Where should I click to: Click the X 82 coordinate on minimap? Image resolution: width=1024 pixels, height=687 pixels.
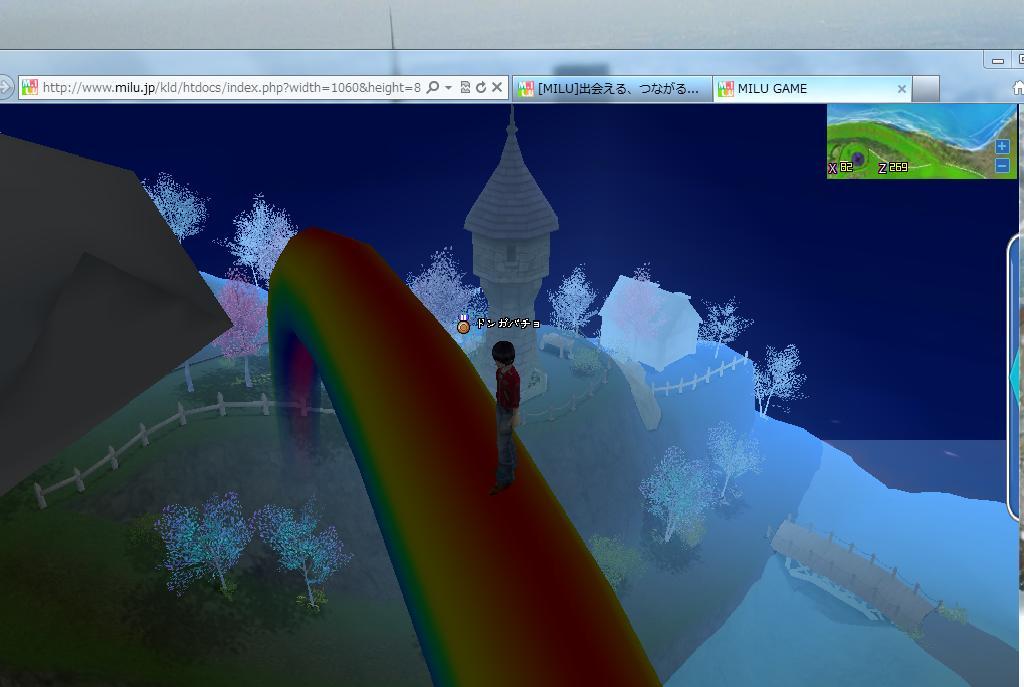(x=840, y=168)
